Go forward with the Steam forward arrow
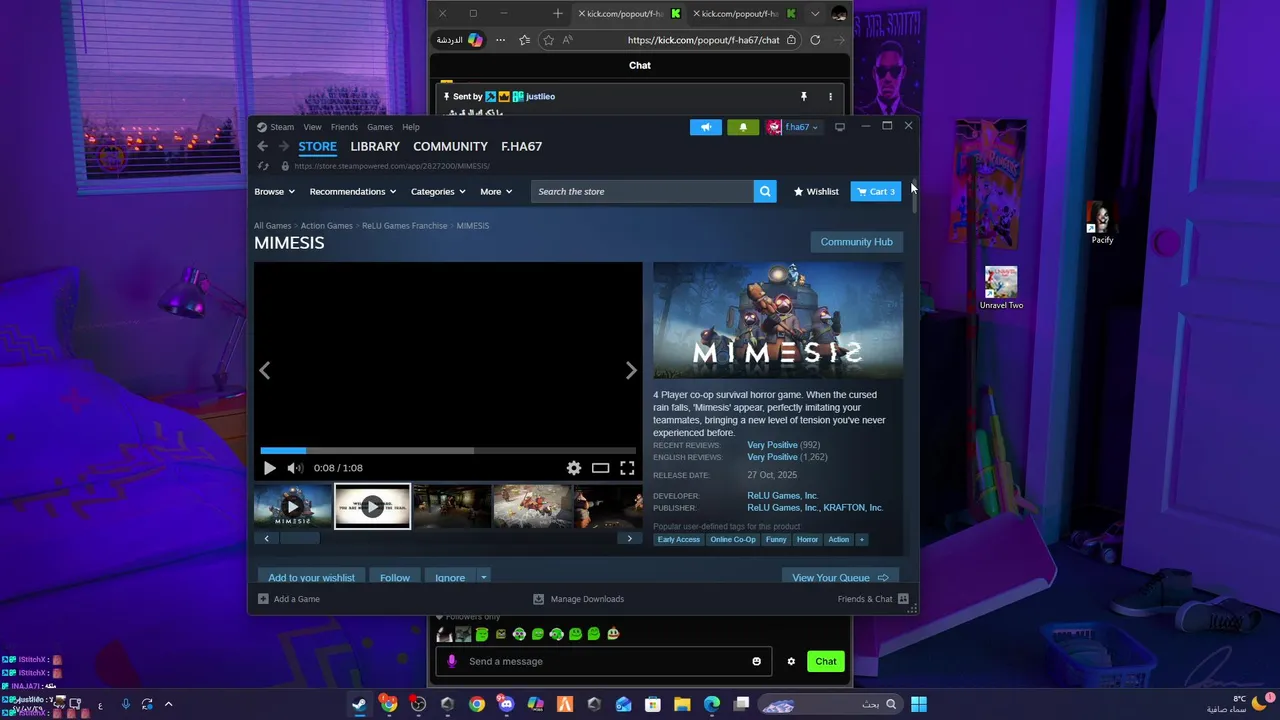 (284, 146)
